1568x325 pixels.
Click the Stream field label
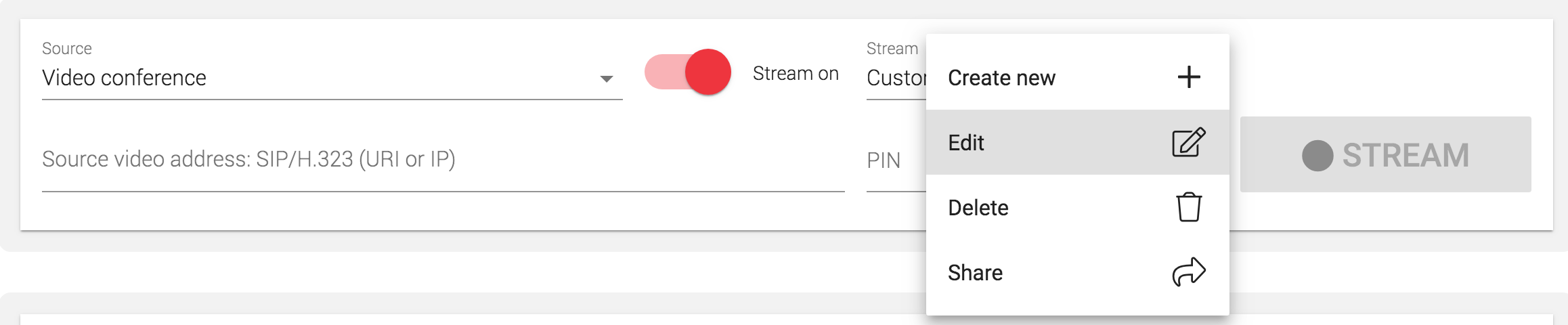coord(892,49)
